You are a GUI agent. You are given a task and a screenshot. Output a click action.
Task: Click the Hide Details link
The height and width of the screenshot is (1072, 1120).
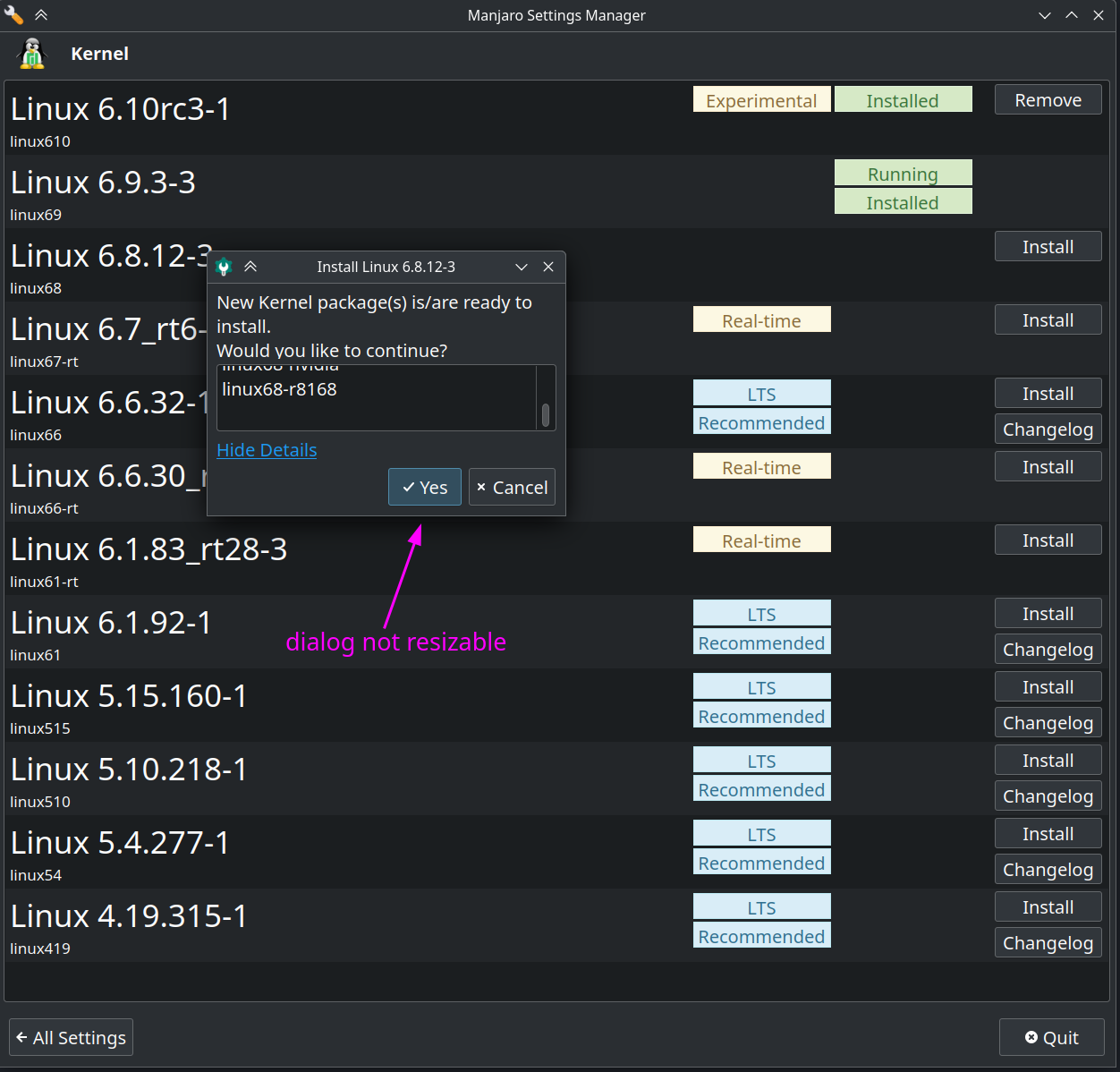pyautogui.click(x=267, y=450)
